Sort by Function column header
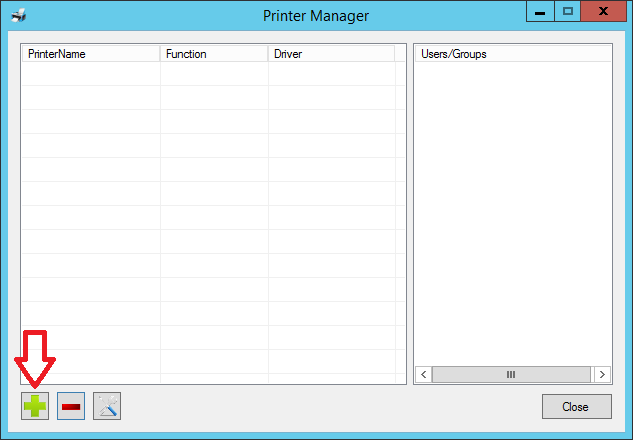Screen dimensions: 633x440 tap(213, 54)
